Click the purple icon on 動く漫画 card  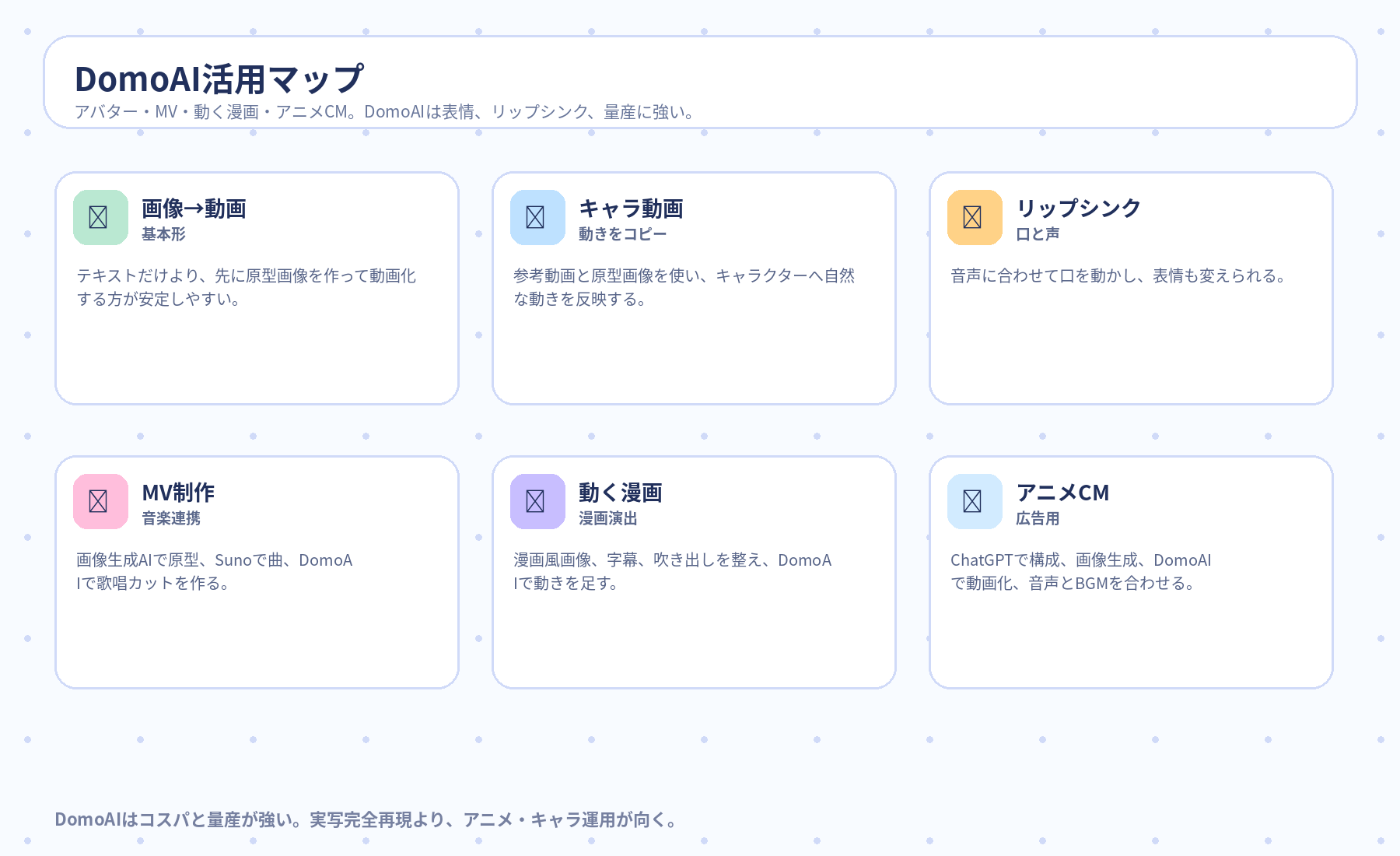tap(537, 501)
